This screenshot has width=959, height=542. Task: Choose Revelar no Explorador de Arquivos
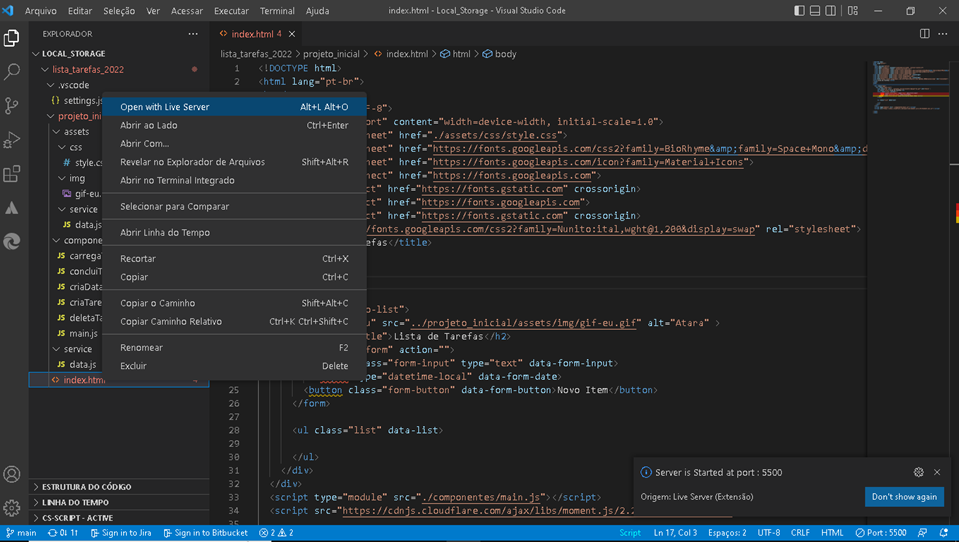click(234, 162)
